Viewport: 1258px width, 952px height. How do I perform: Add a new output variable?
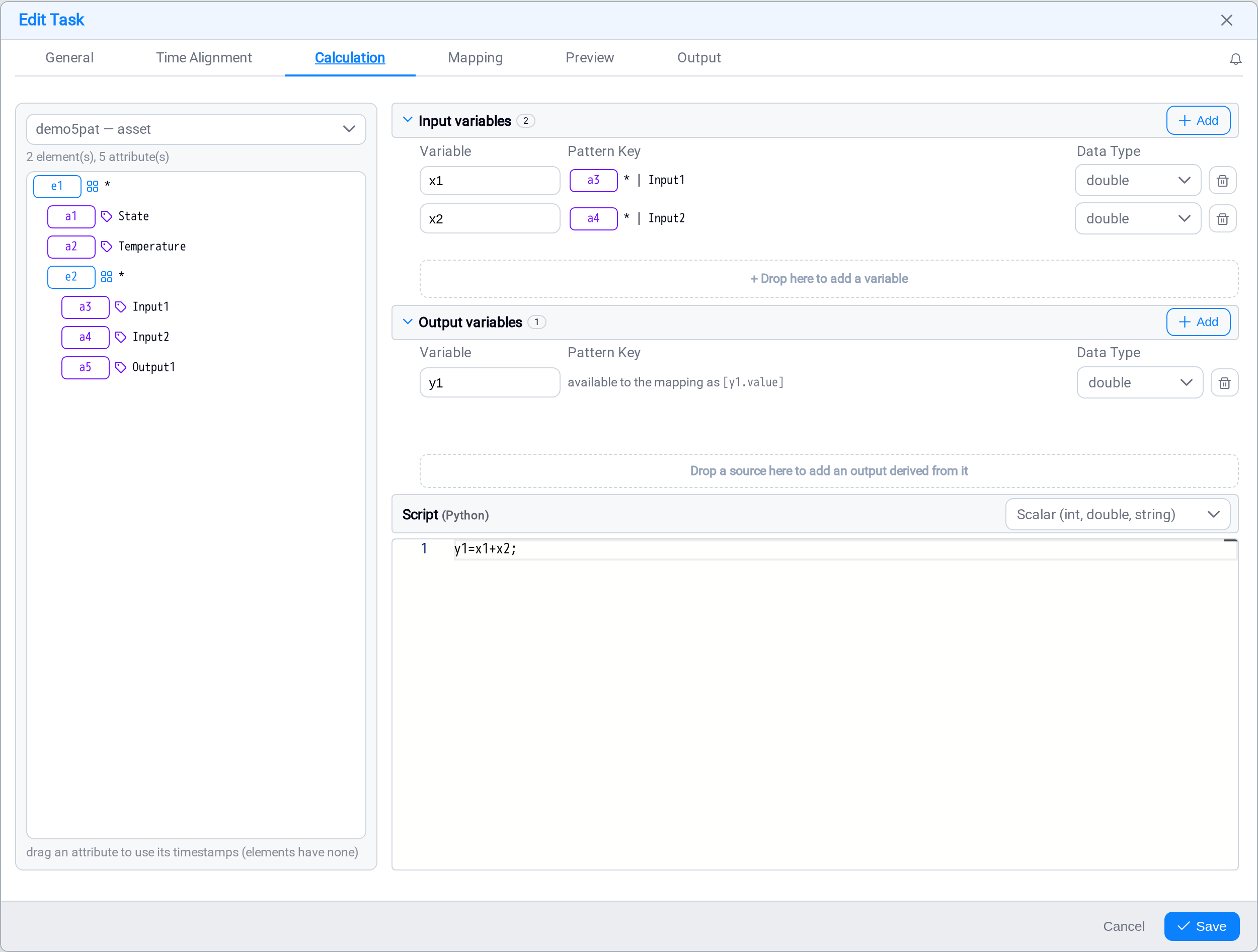click(1198, 323)
